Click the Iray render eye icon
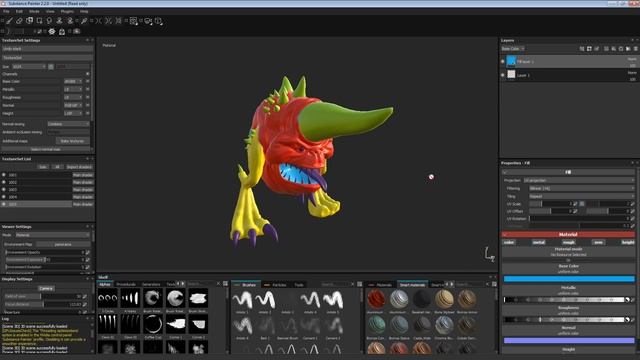Viewport: 640px width, 360px height. [x=52, y=31]
